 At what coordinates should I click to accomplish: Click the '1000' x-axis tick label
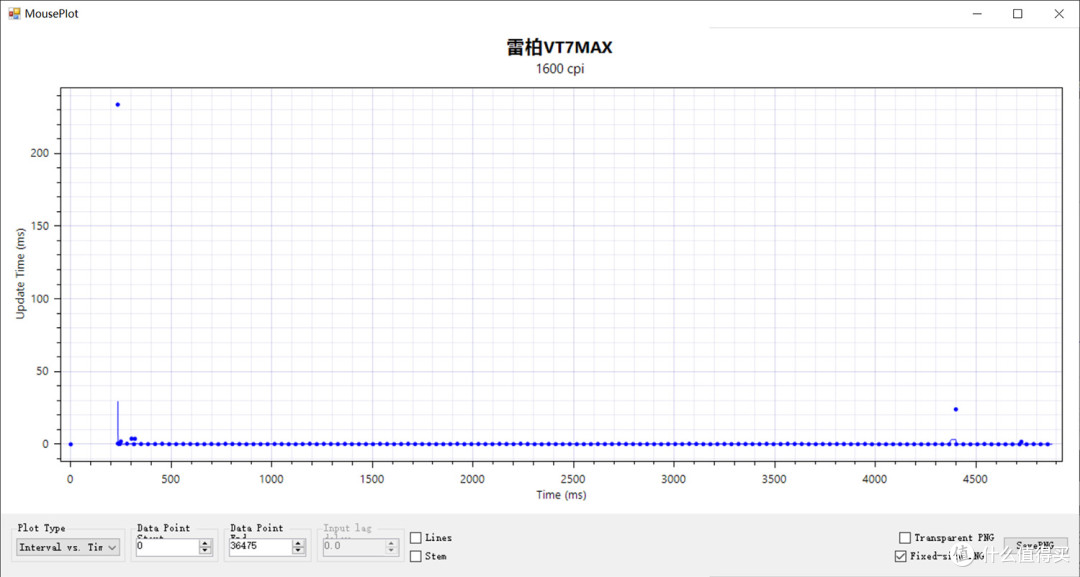[x=271, y=479]
